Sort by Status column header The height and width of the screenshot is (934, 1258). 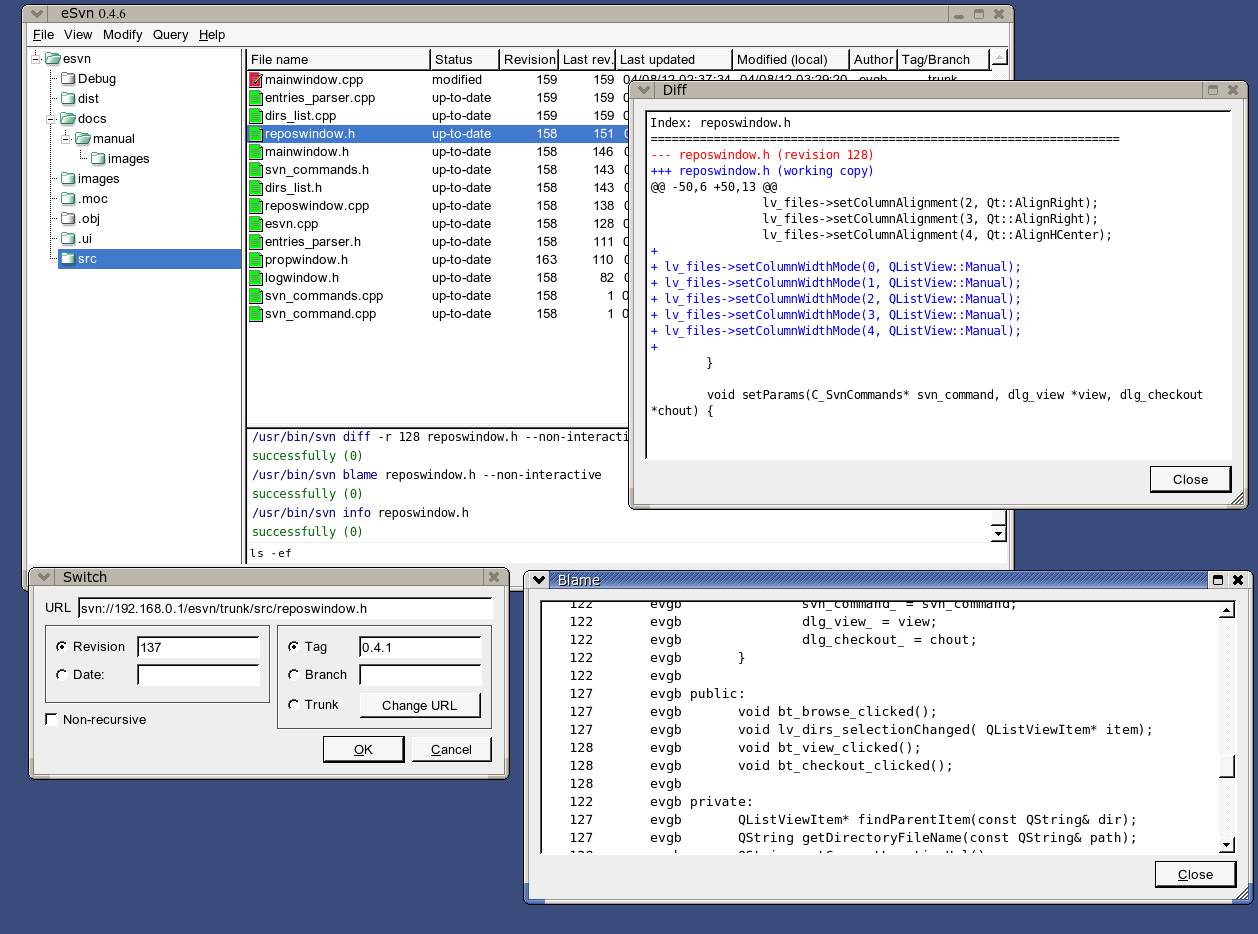(x=465, y=59)
